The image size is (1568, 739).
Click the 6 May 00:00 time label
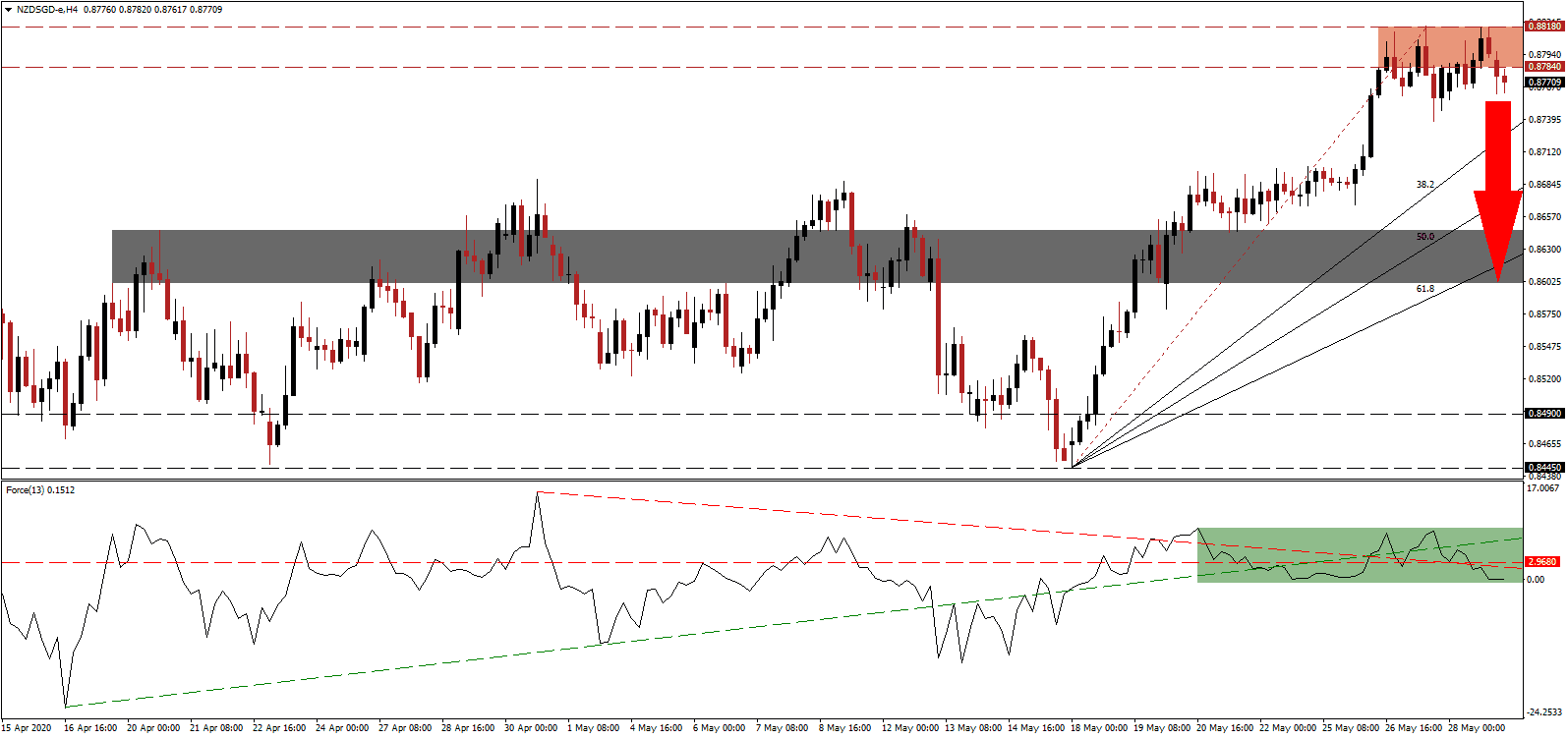click(720, 728)
